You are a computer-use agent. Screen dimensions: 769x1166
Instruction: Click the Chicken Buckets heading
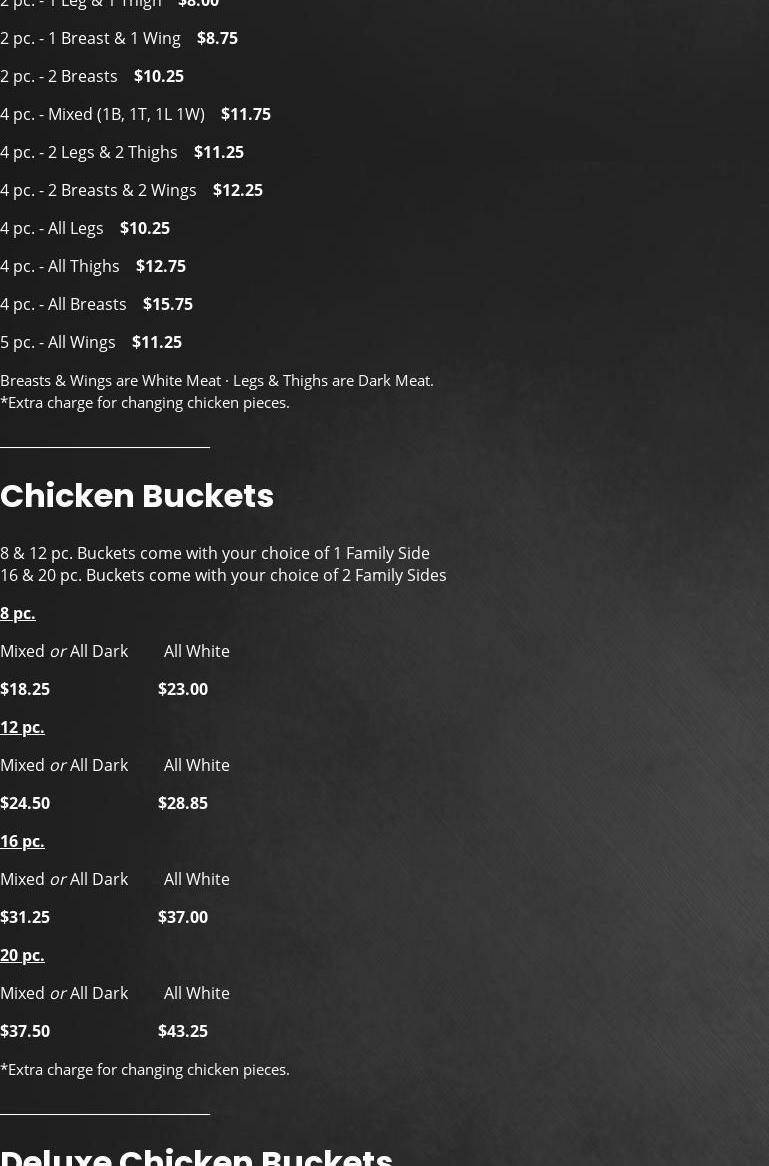click(137, 496)
